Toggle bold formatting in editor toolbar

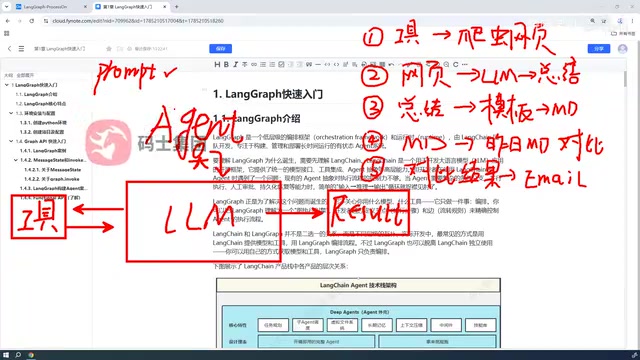pyautogui.click(x=226, y=64)
